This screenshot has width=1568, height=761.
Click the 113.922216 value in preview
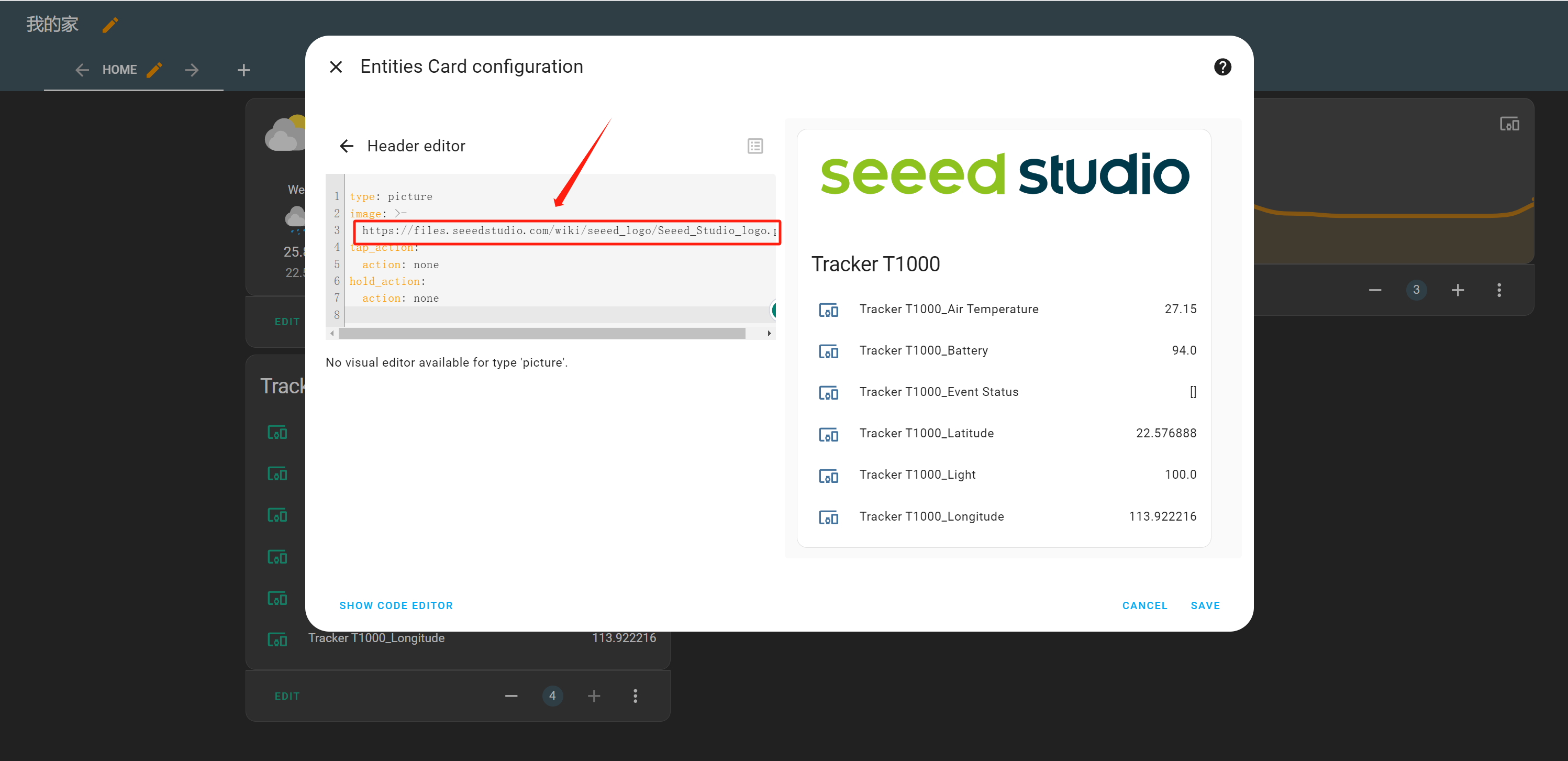pos(1162,517)
